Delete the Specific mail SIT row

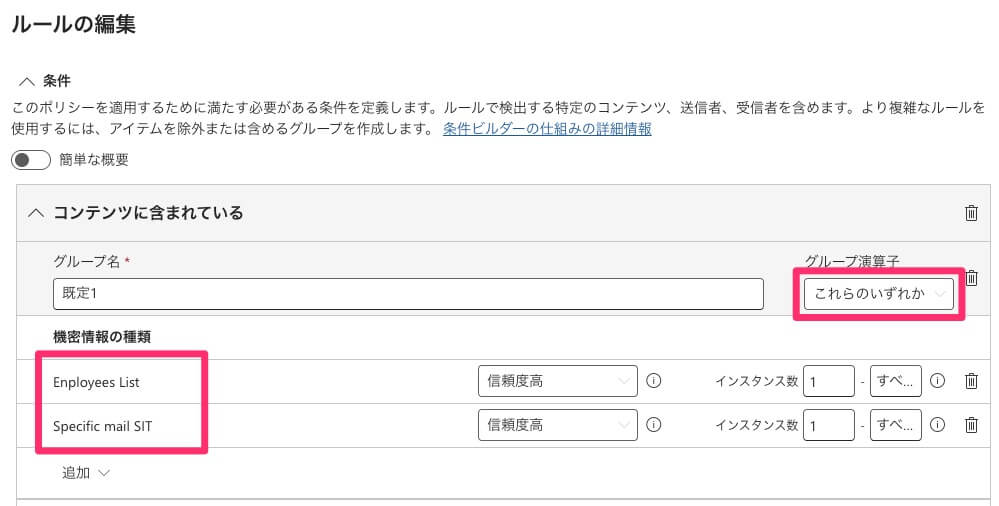point(970,425)
